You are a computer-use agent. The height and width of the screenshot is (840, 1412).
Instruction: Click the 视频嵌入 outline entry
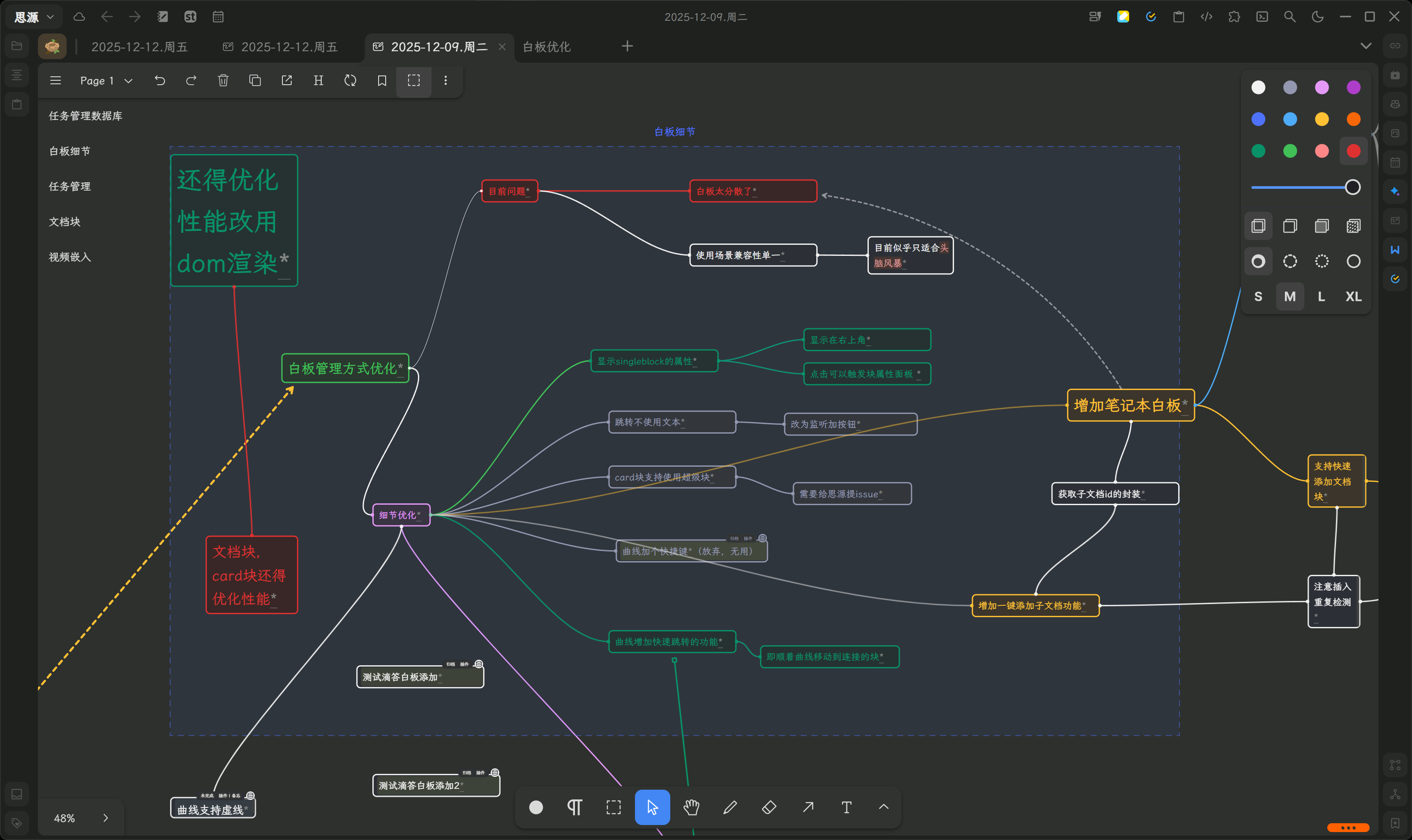pyautogui.click(x=70, y=257)
